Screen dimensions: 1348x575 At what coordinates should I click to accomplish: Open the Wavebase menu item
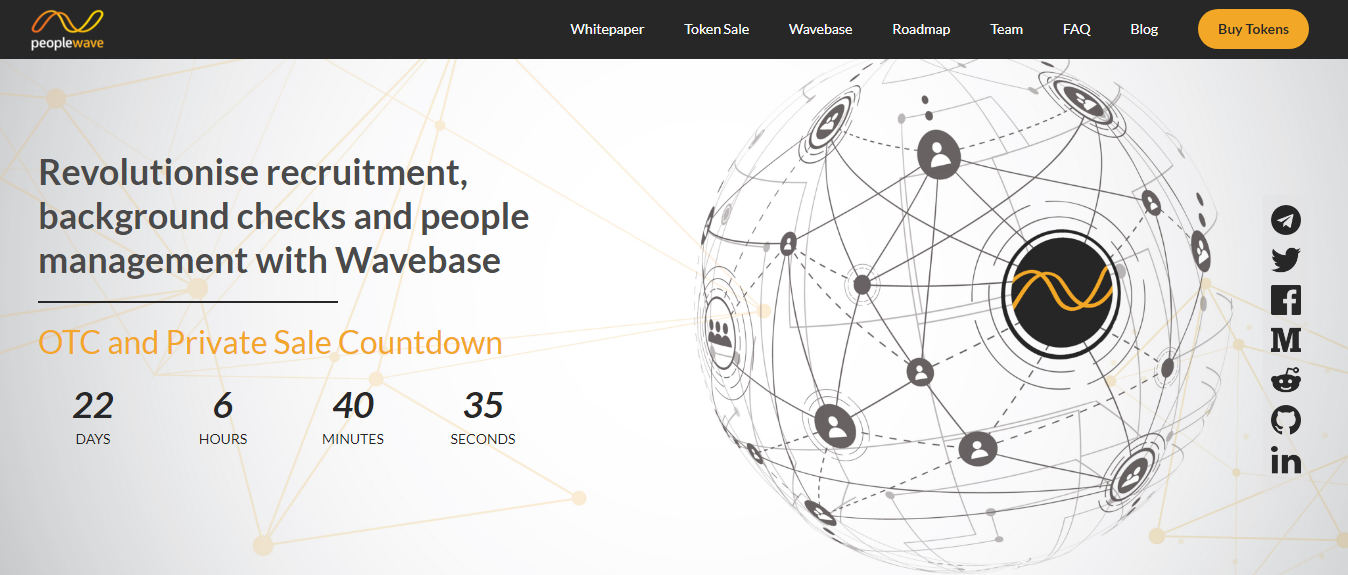click(820, 29)
